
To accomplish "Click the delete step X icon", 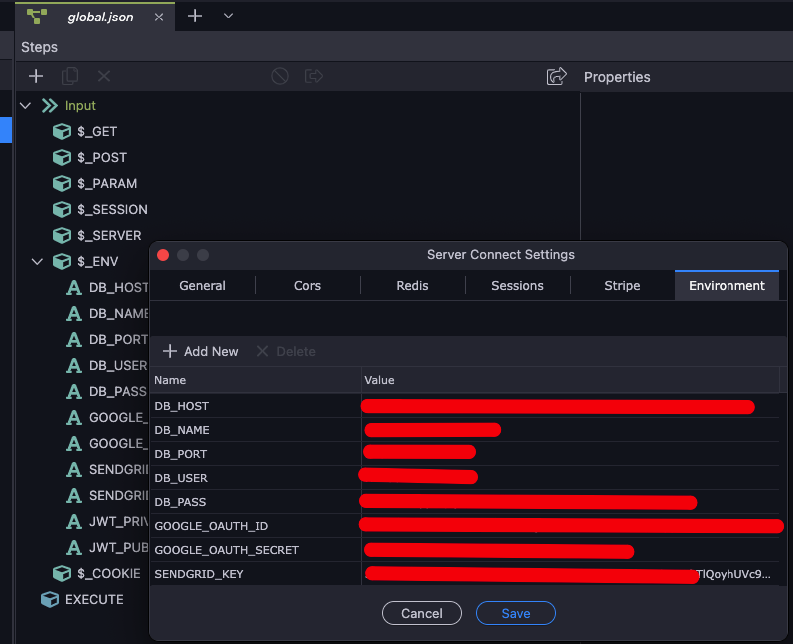I will pos(104,76).
